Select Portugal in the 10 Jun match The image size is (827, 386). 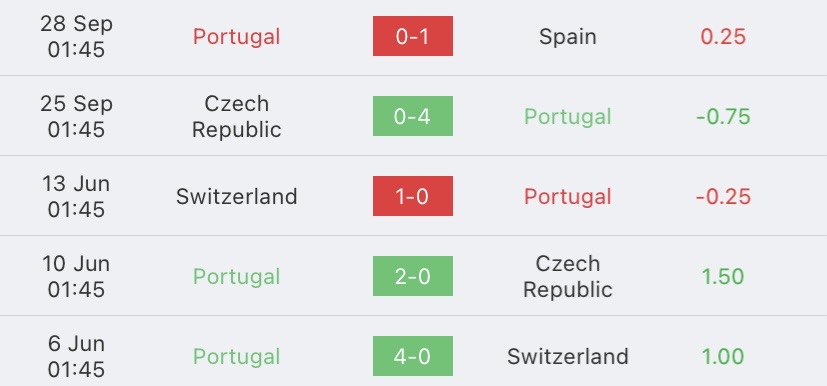coord(236,277)
